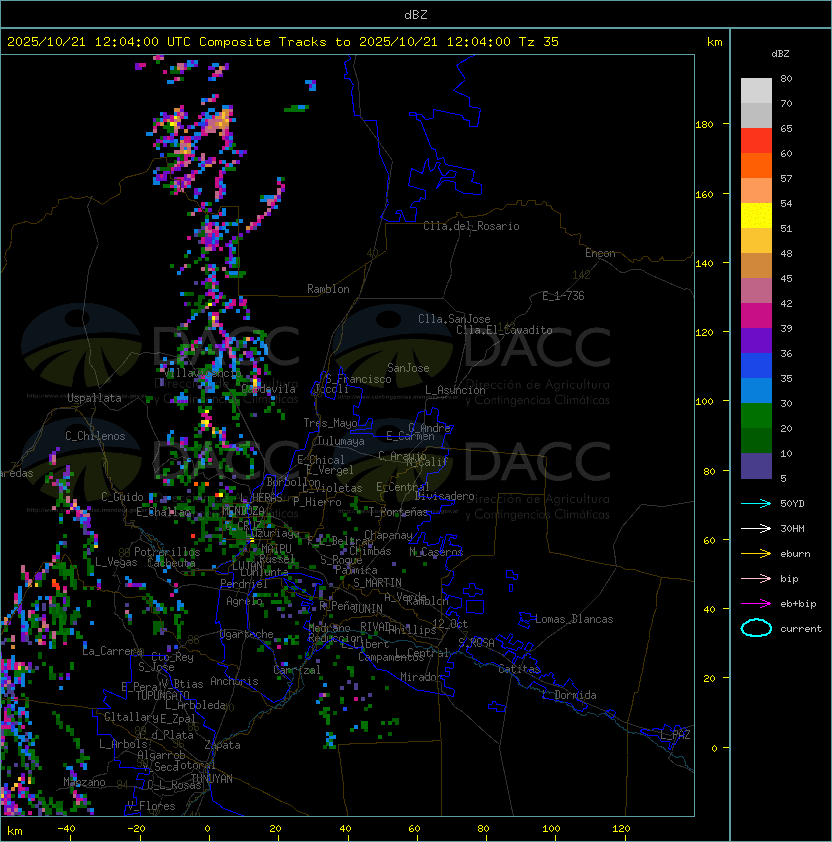Click the 12_Oct label
Screen dimensions: 832x842
pyautogui.click(x=450, y=624)
